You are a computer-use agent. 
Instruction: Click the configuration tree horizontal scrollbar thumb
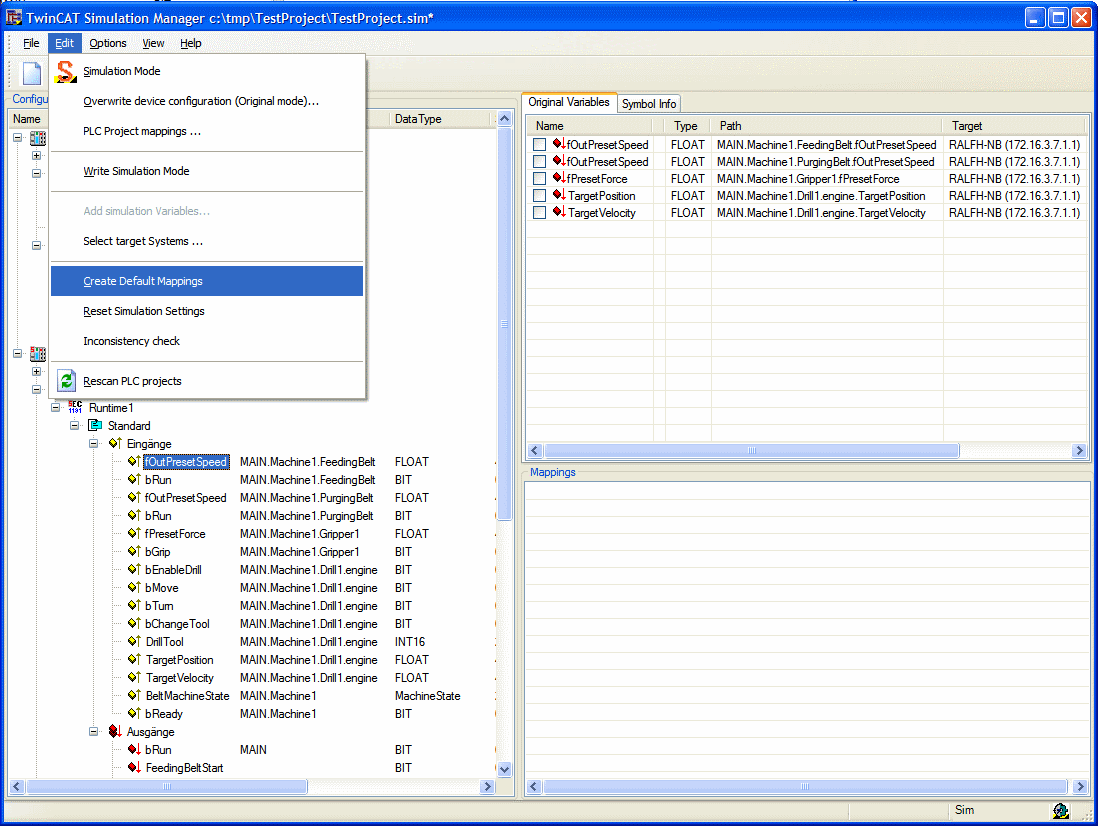pos(167,787)
